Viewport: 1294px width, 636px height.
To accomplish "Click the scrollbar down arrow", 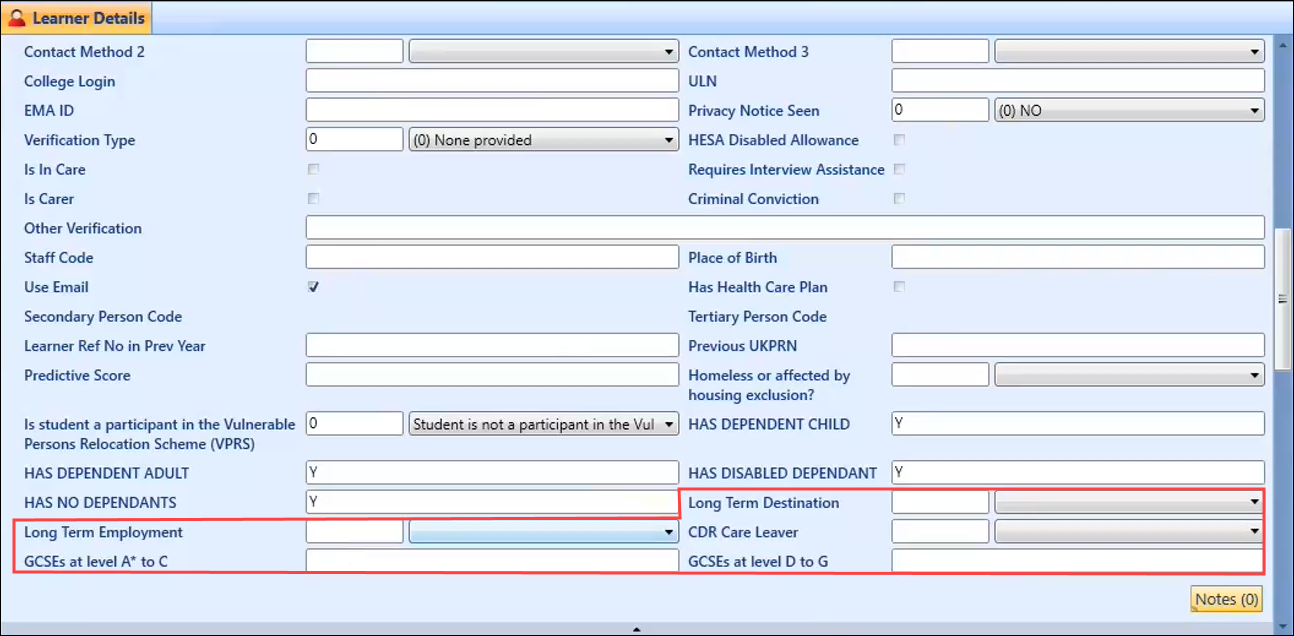I will [1281, 627].
